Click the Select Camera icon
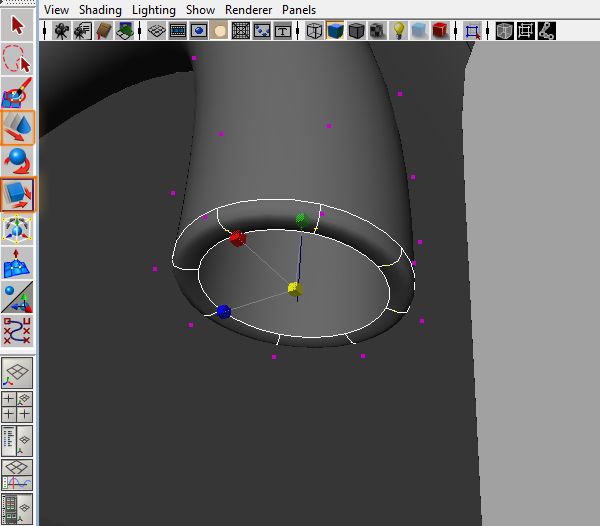Image resolution: width=600 pixels, height=526 pixels. pos(61,31)
